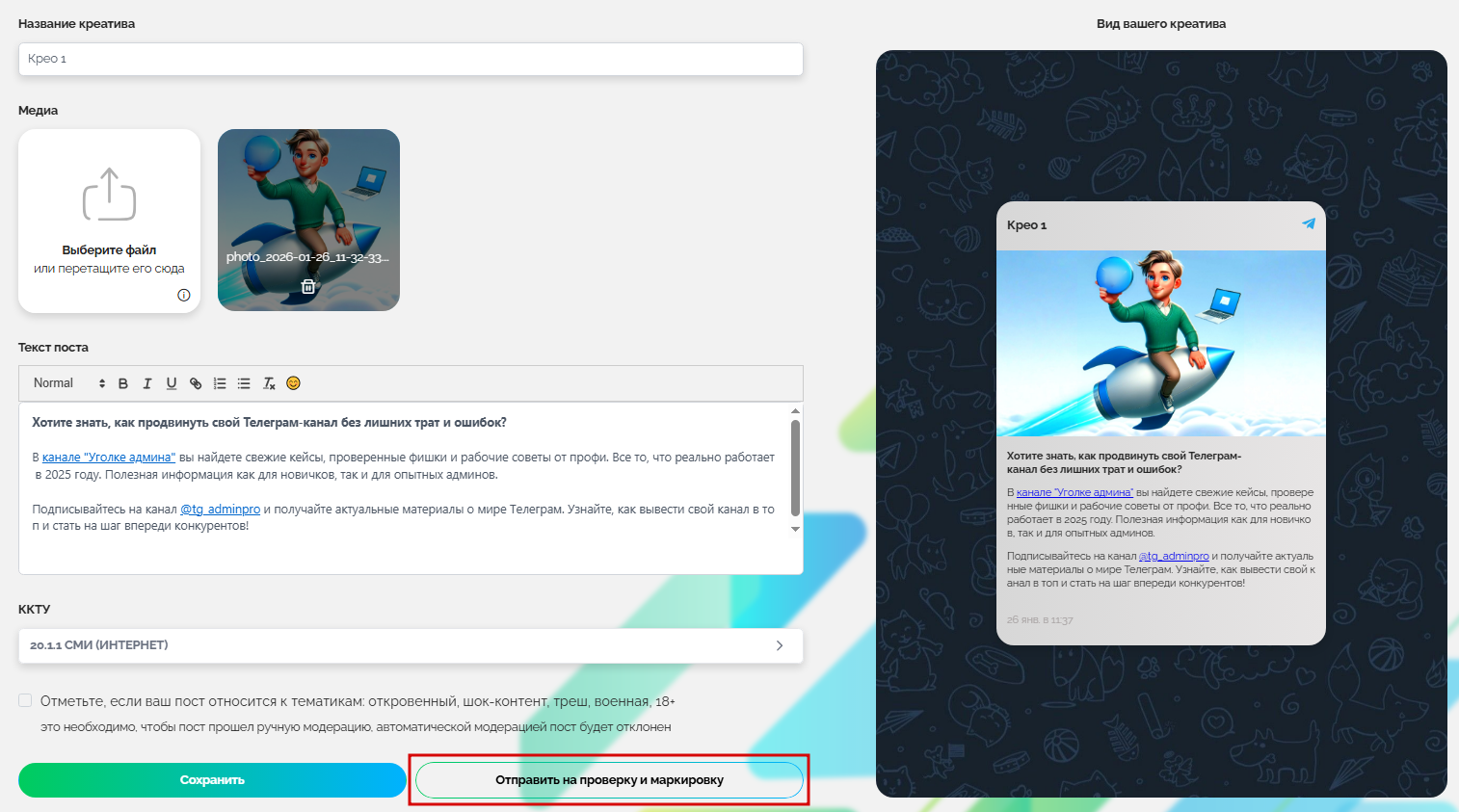The height and width of the screenshot is (812, 1459).
Task: Open the emoji picker
Action: (x=294, y=383)
